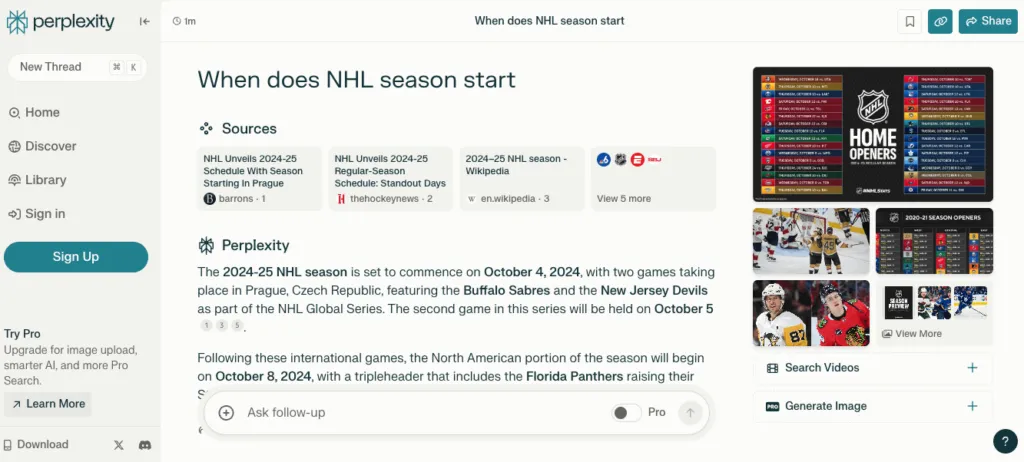The height and width of the screenshot is (462, 1024).
Task: Open the en.wikipedia source card
Action: click(x=522, y=179)
